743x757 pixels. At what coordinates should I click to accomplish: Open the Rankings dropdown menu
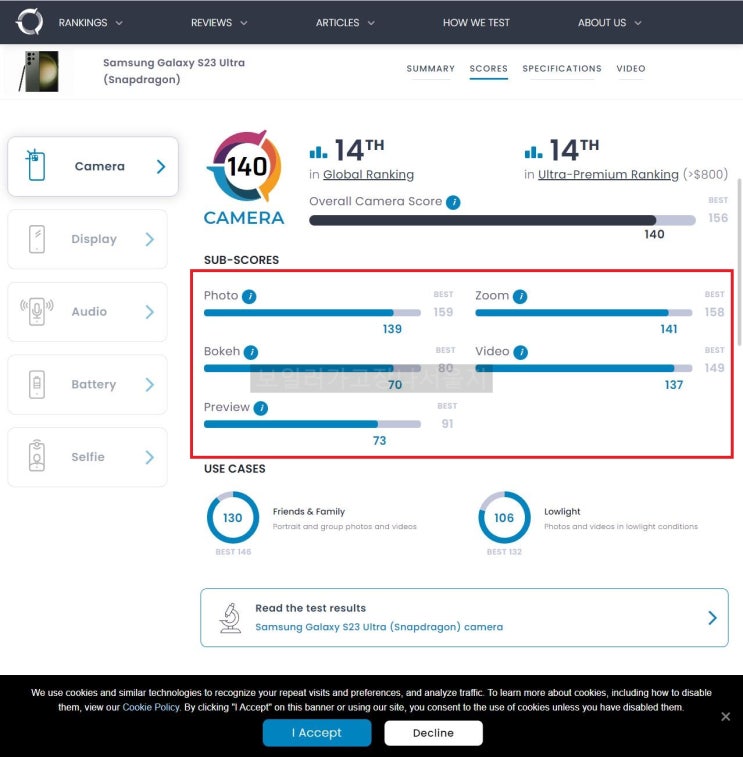coord(91,23)
